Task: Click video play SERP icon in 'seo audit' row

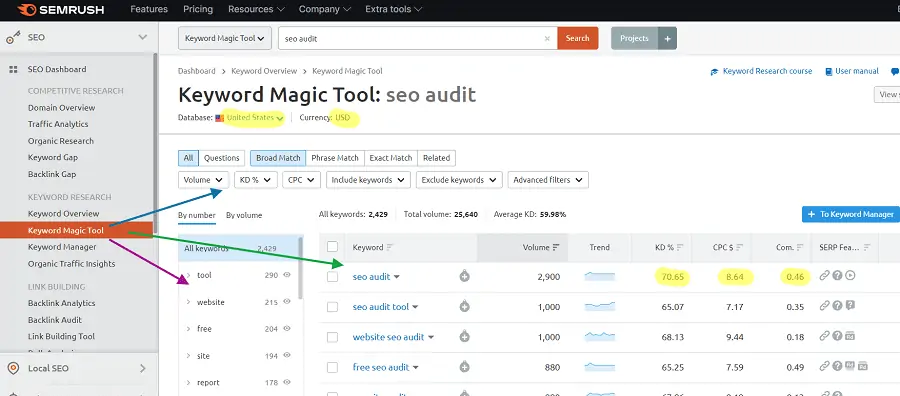Action: click(x=851, y=275)
